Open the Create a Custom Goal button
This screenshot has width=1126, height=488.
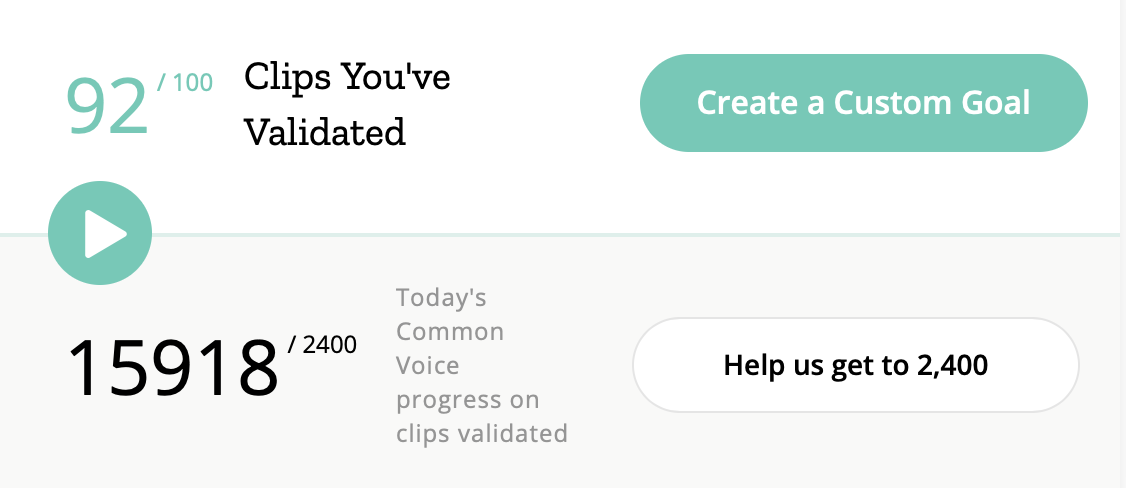pyautogui.click(x=863, y=103)
